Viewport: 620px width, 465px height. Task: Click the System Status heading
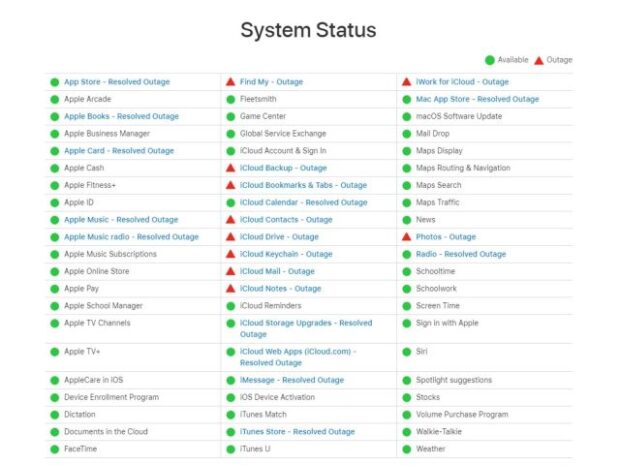308,30
